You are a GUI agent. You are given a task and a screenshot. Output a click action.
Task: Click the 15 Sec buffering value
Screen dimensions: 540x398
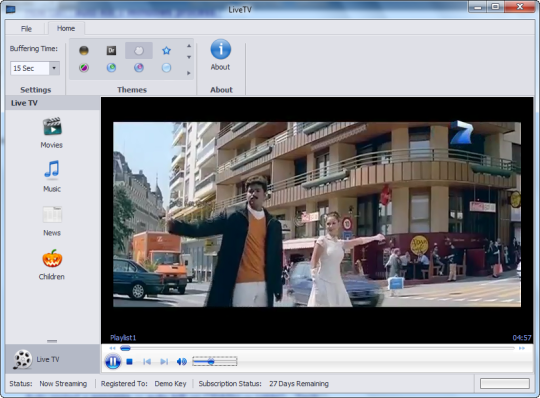(x=24, y=68)
